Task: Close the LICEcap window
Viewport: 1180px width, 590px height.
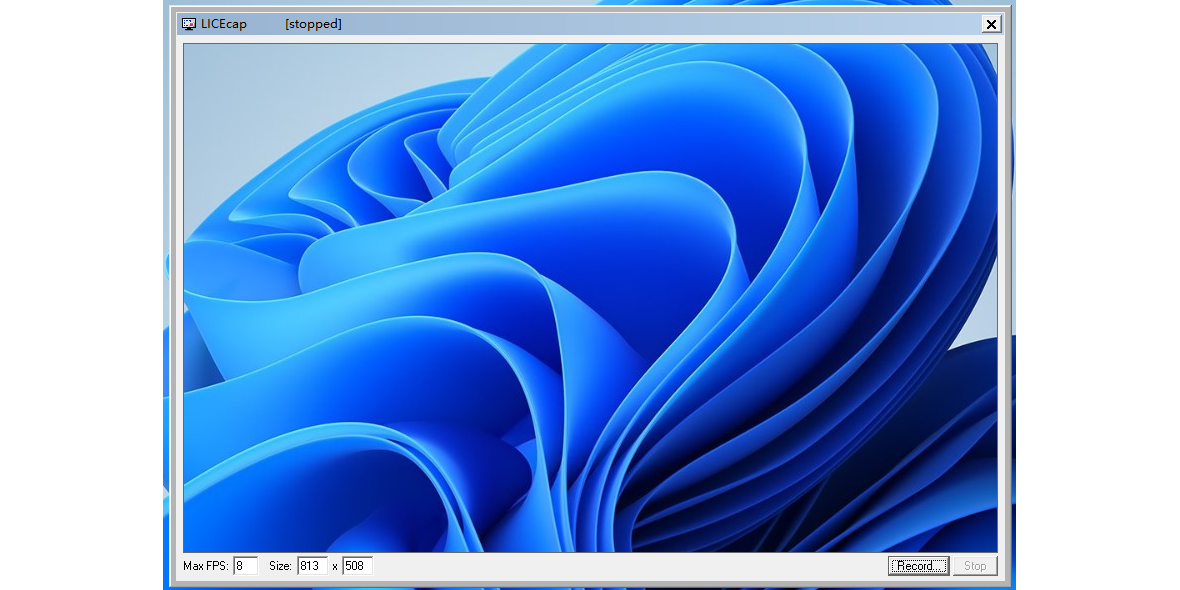Action: click(991, 24)
